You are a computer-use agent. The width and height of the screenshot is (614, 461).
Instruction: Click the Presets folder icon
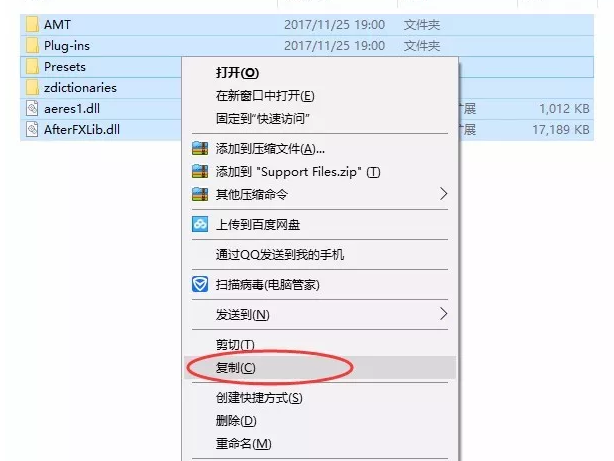click(32, 67)
